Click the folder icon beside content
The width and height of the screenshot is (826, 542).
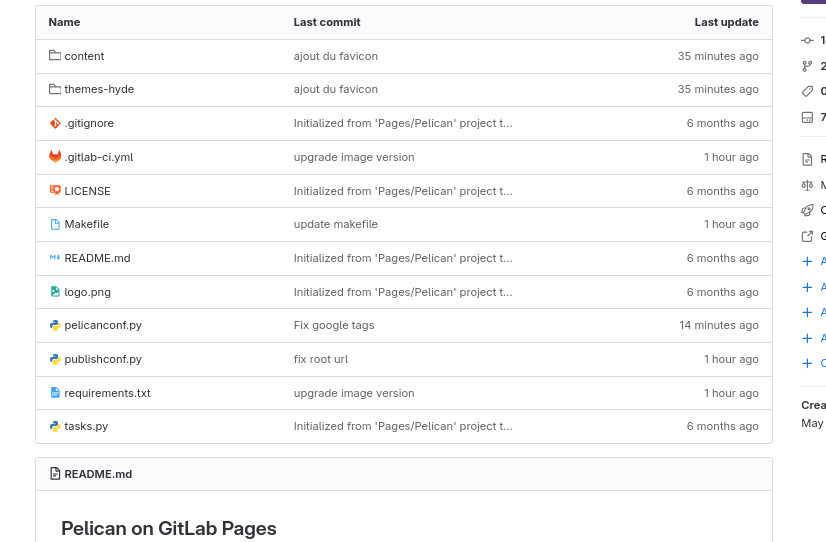(55, 55)
